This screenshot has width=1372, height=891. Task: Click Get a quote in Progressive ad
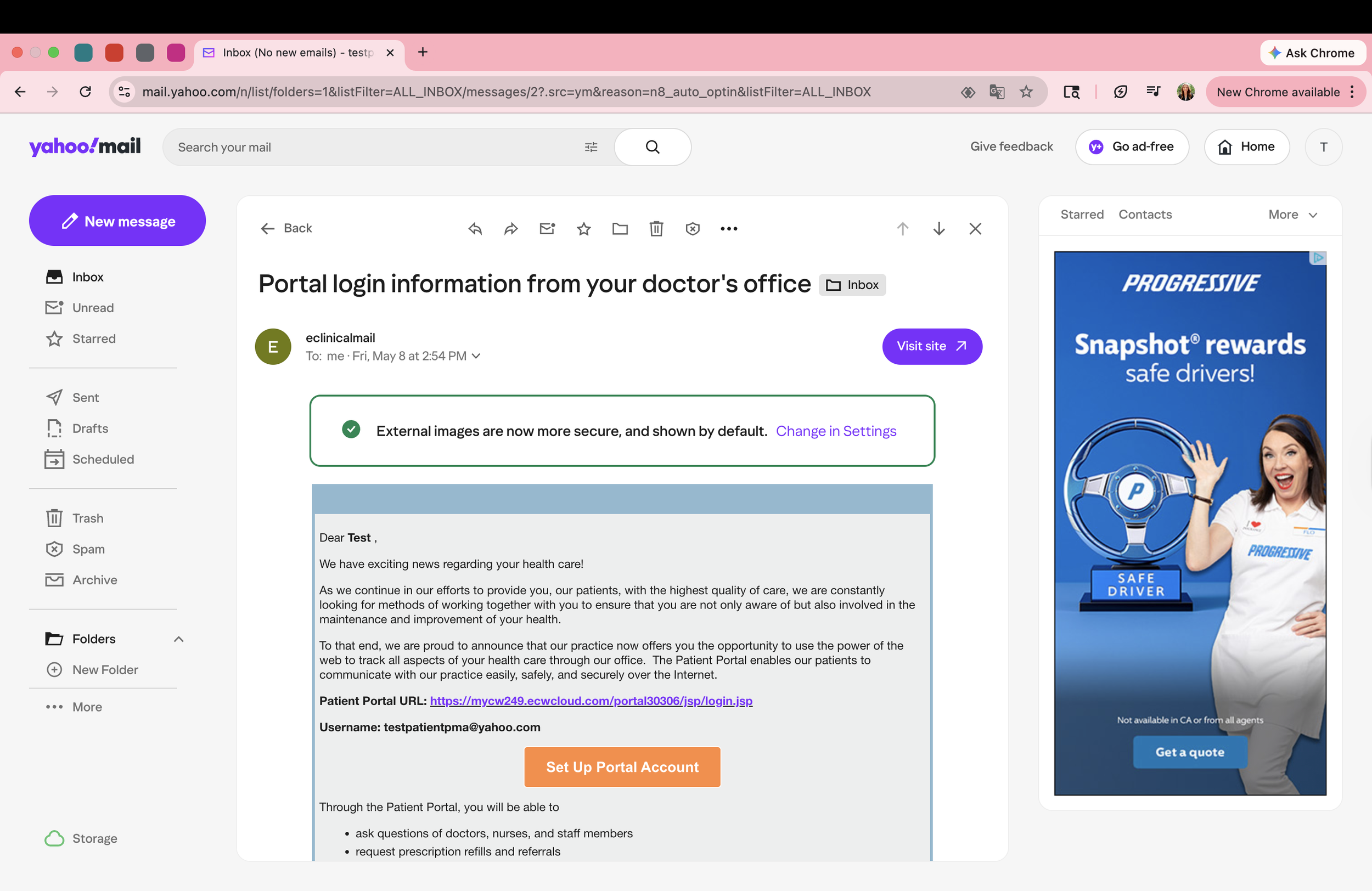click(1190, 752)
